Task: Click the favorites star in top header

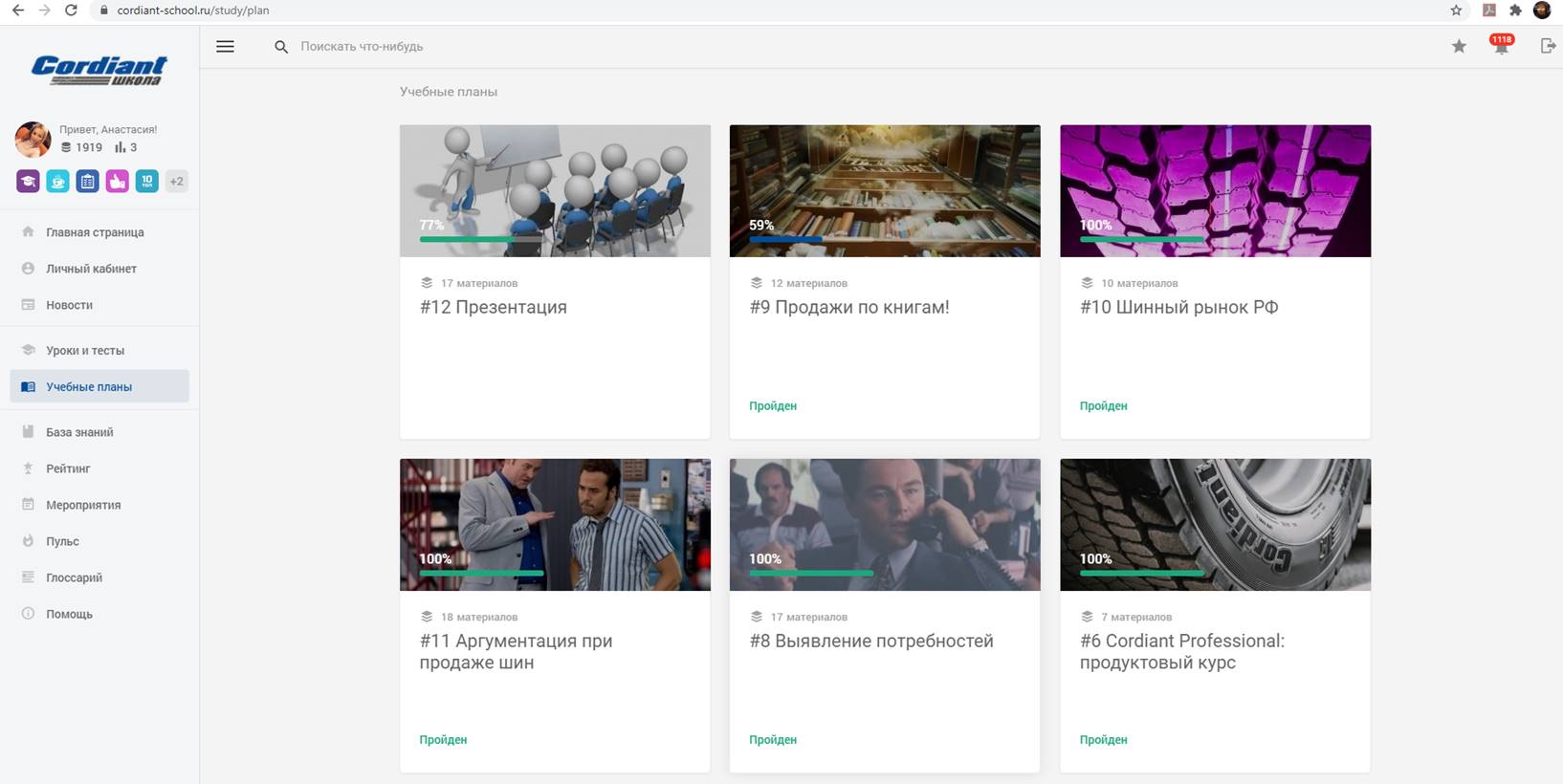Action: coord(1459,47)
